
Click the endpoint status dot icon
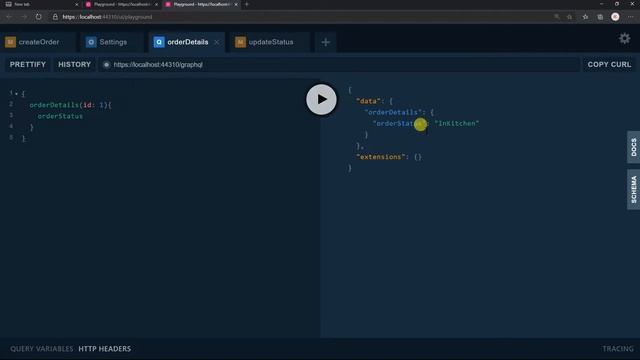(106, 64)
